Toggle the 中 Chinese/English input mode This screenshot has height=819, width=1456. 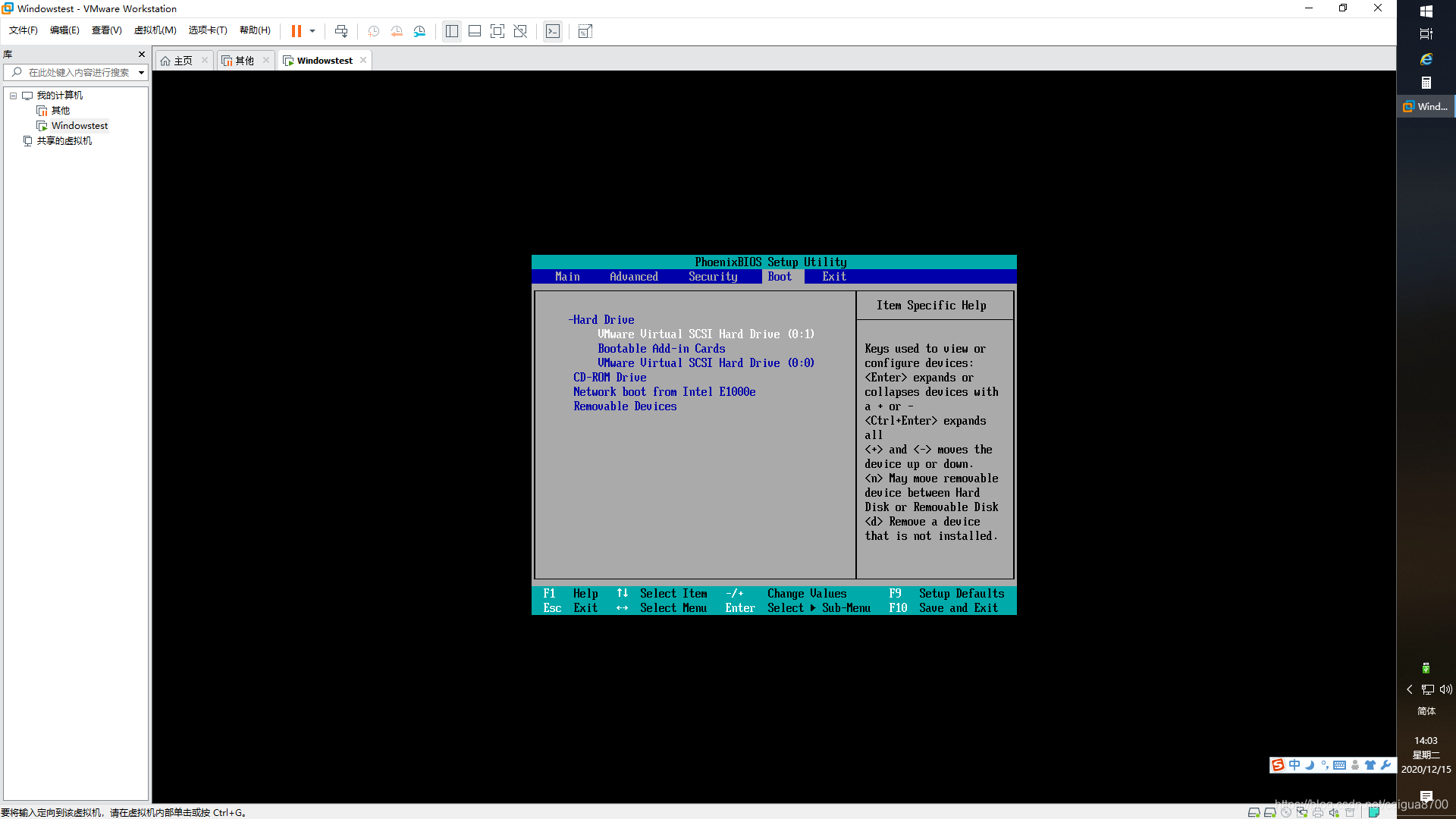pos(1294,765)
